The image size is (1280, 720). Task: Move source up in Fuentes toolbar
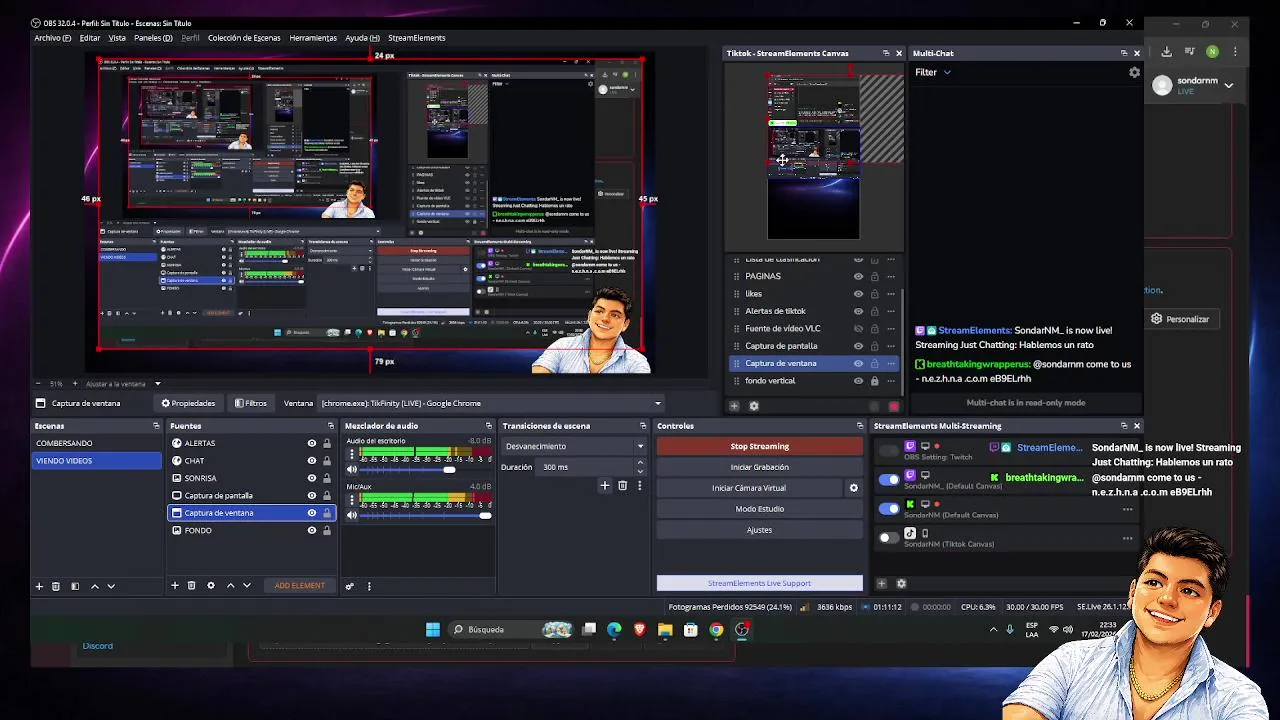pyautogui.click(x=230, y=585)
